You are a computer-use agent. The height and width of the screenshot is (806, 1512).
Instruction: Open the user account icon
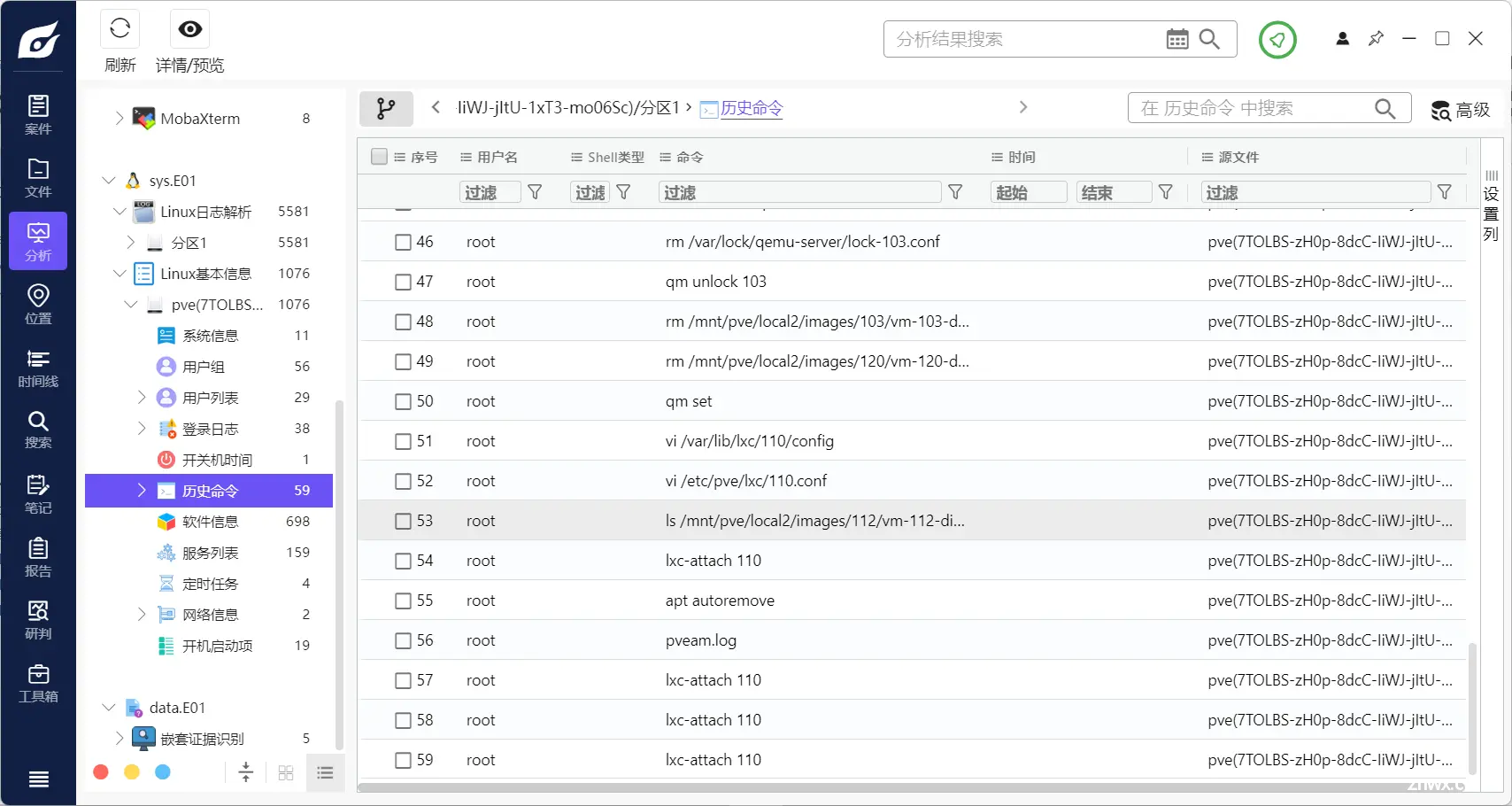click(1343, 38)
